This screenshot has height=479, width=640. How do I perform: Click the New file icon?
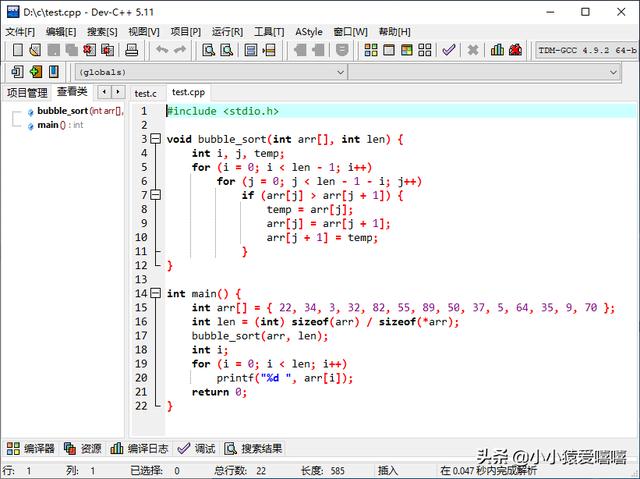[18, 50]
